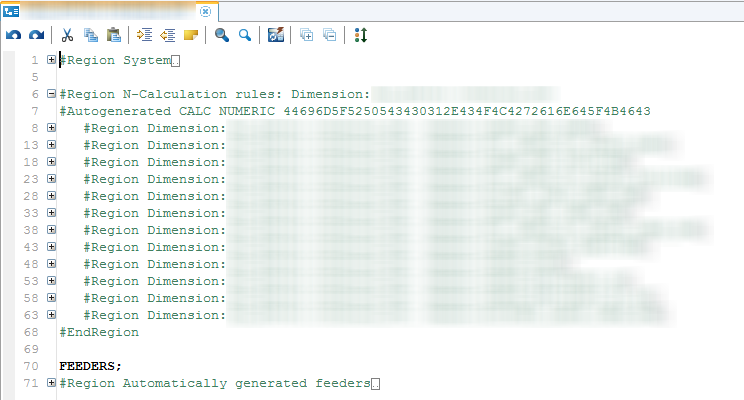Click the '#Autogenerated CALC NUMERIC' line
The image size is (744, 400).
pyautogui.click(x=355, y=112)
